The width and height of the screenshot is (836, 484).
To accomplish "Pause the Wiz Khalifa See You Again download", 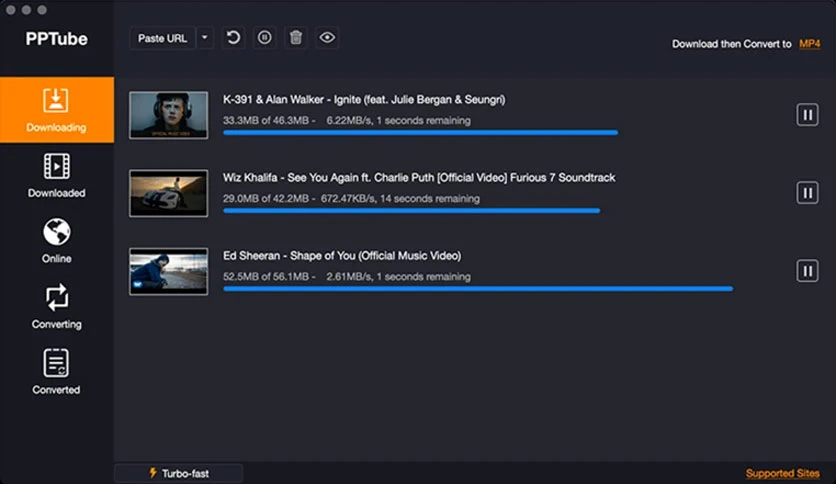I will click(x=807, y=193).
